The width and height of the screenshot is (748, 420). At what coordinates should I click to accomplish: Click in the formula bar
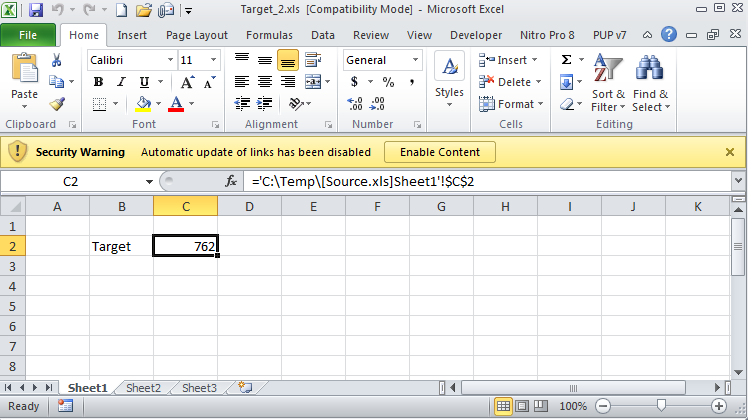coord(487,181)
